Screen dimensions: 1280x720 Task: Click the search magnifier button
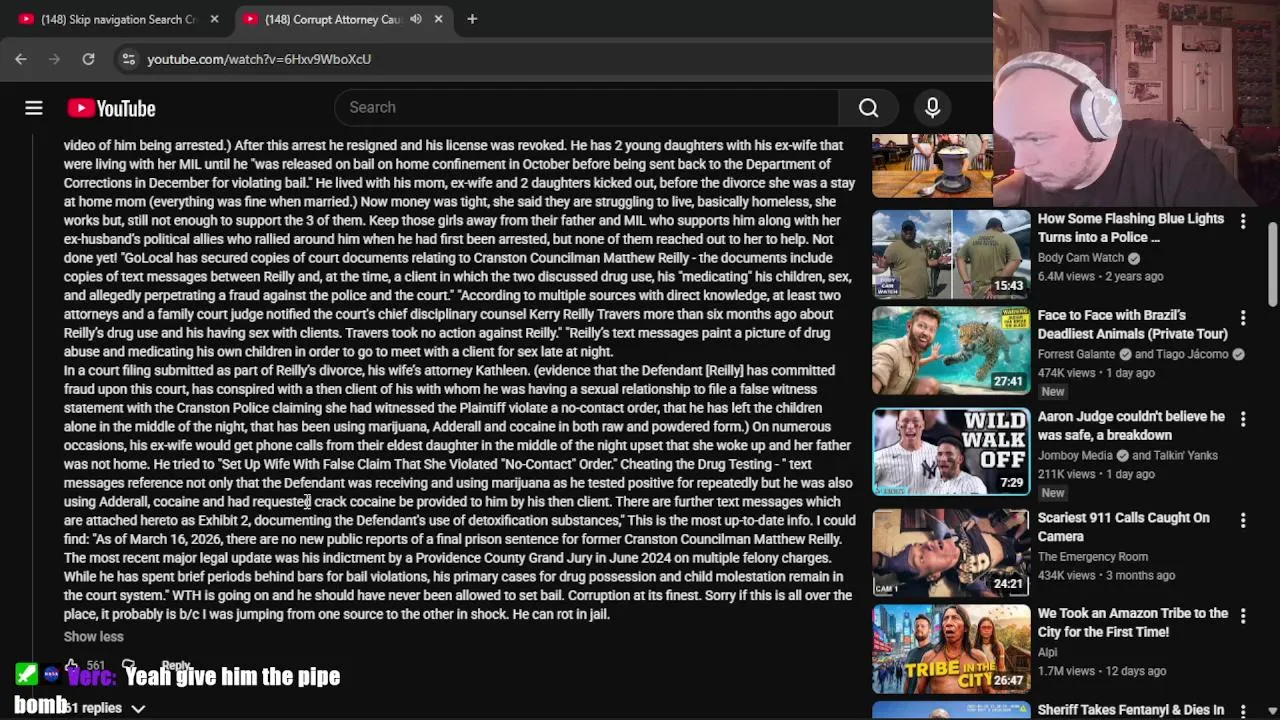click(868, 107)
